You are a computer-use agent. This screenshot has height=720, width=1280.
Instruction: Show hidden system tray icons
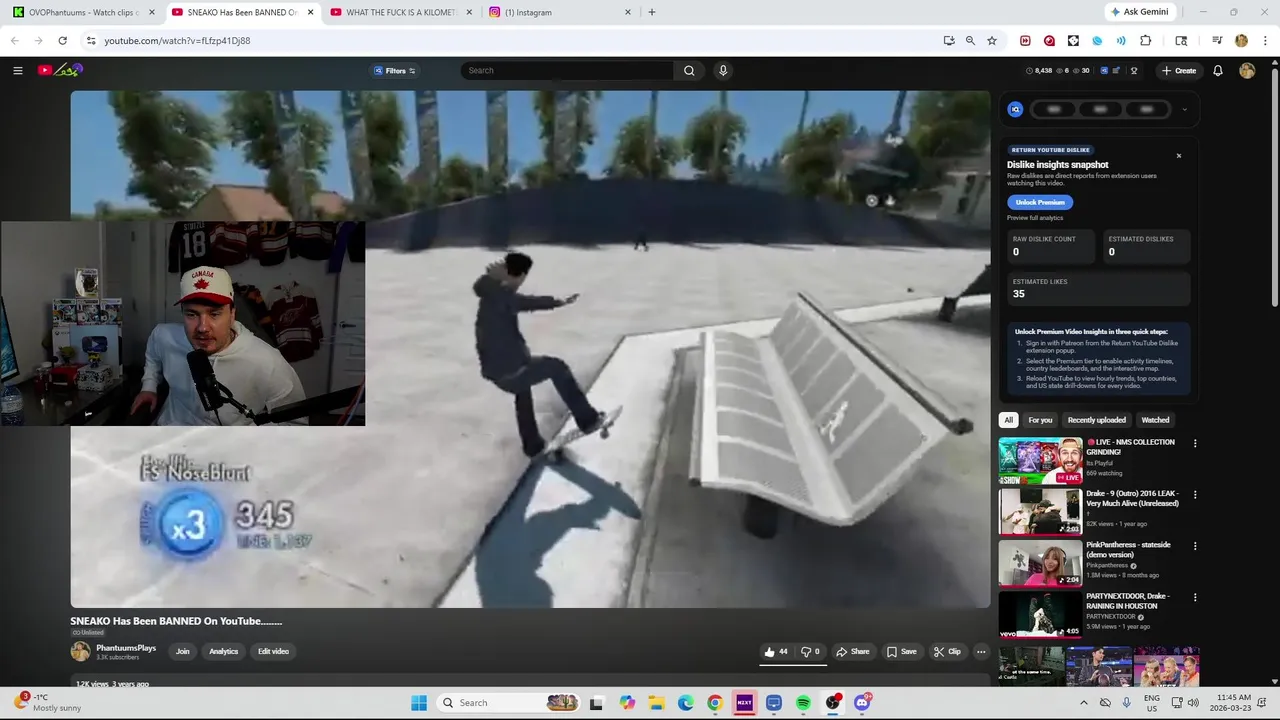(x=1083, y=703)
